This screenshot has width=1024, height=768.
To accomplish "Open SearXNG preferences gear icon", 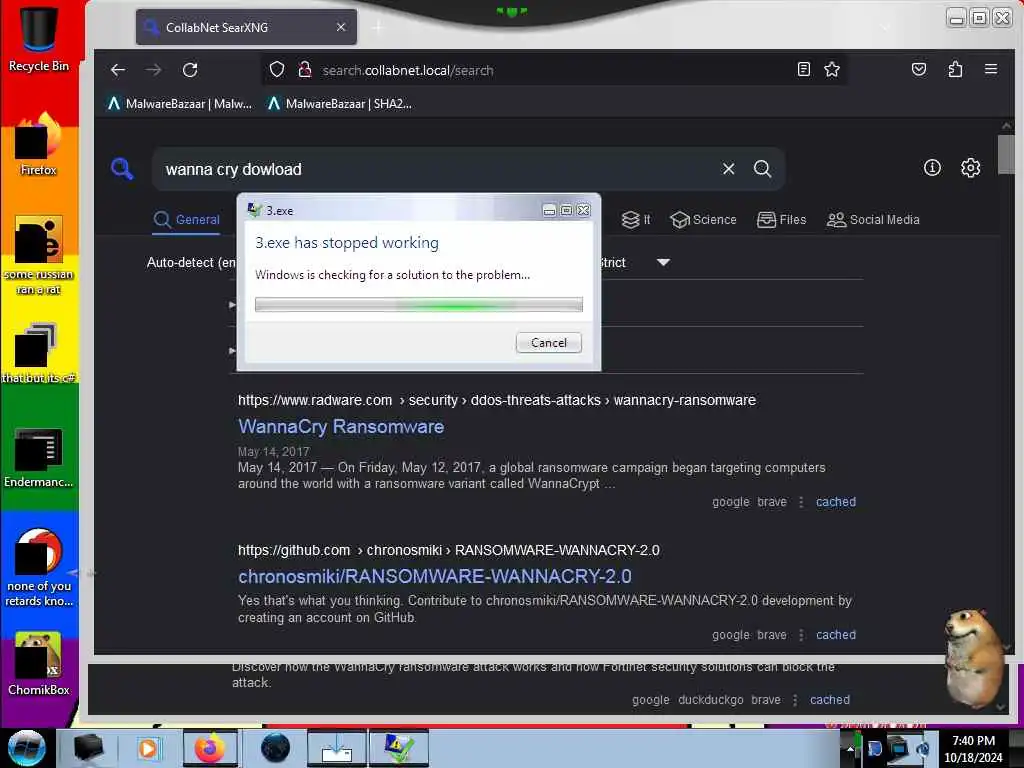I will (970, 168).
